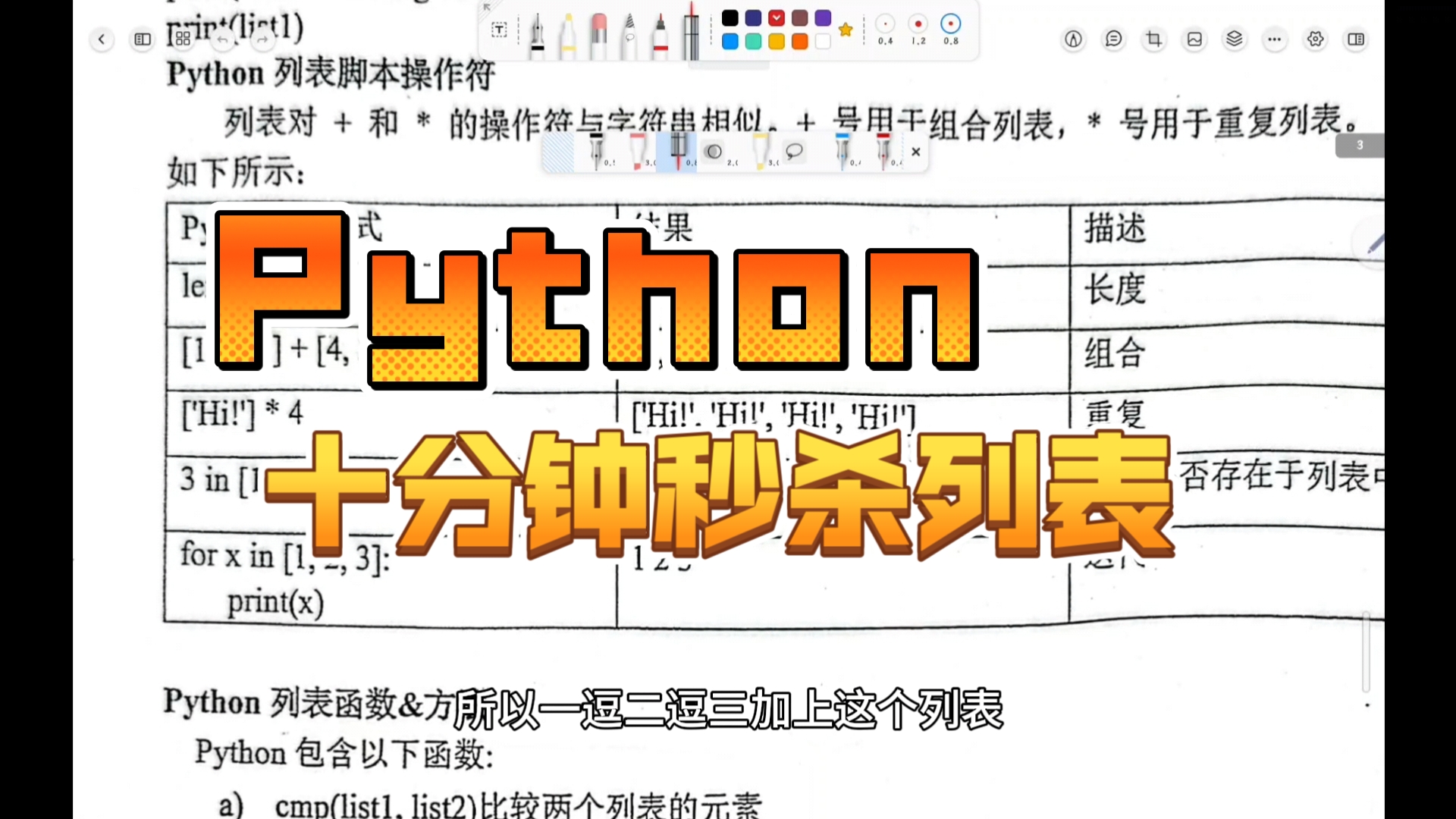
Task: Undo the last stroke
Action: point(223,39)
